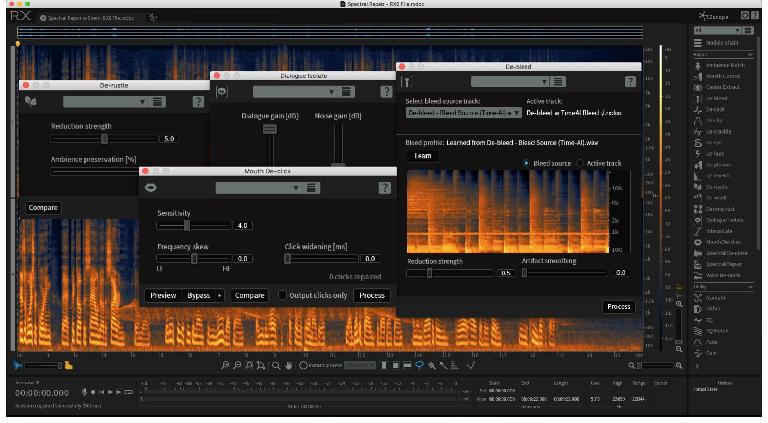Click Learn button in De-bleed
This screenshot has height=423, width=768.
423,156
